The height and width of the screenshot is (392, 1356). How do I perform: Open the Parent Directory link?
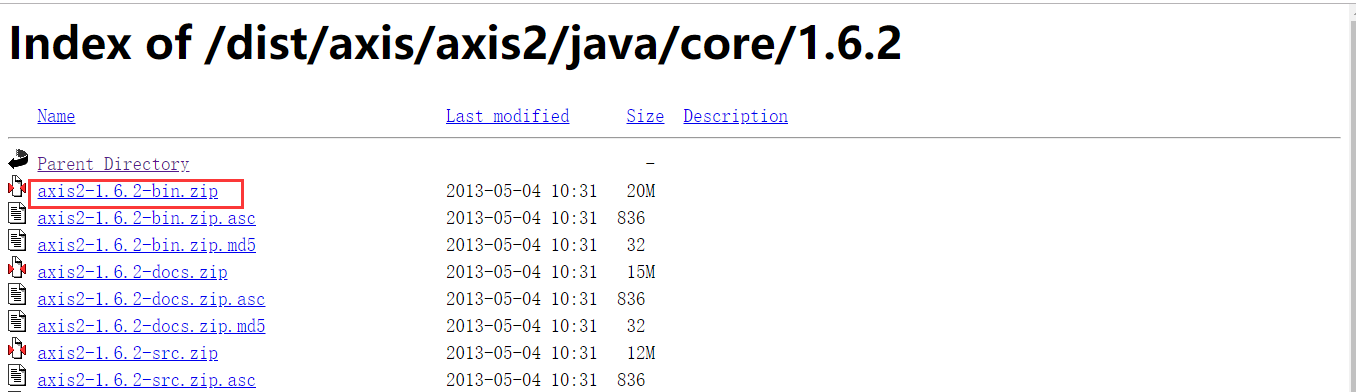(x=113, y=164)
